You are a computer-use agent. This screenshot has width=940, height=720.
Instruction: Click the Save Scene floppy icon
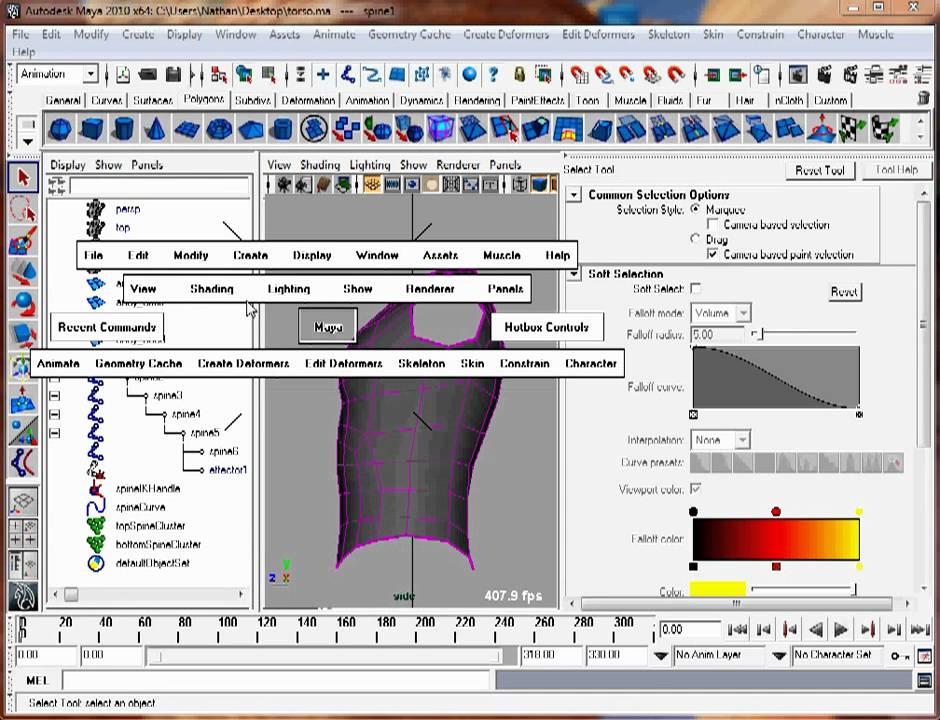tap(173, 75)
